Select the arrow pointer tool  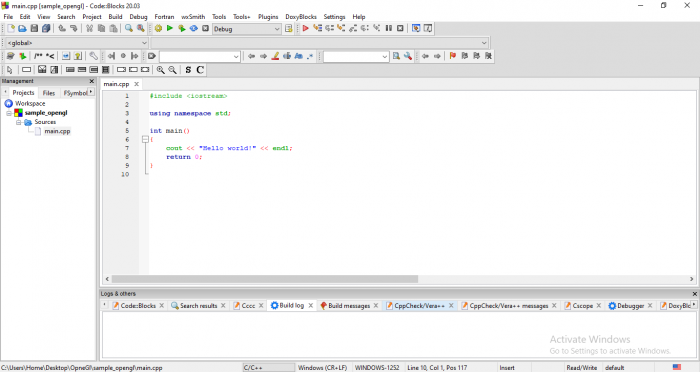(x=9, y=70)
